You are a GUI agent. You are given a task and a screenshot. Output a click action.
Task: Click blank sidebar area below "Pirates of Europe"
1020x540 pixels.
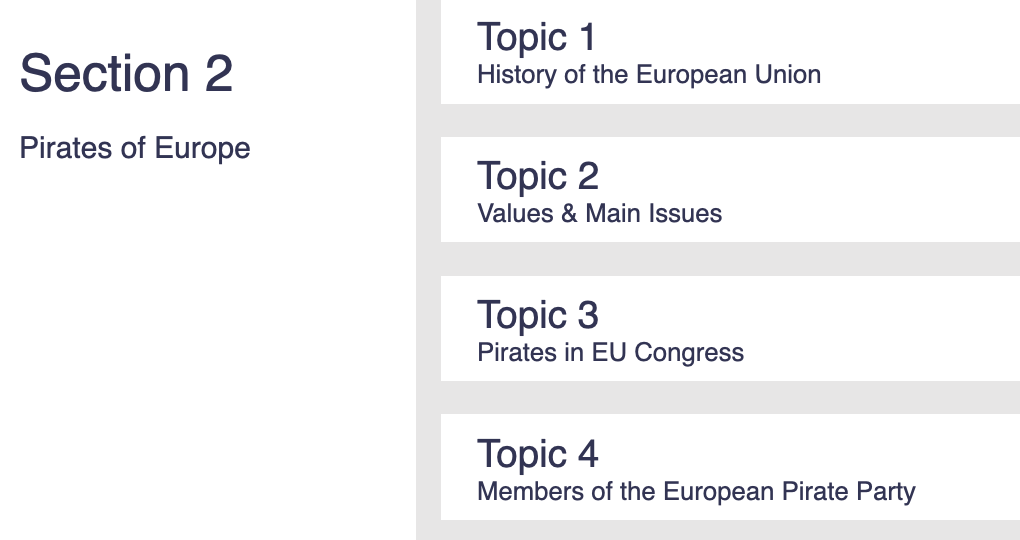[208, 351]
